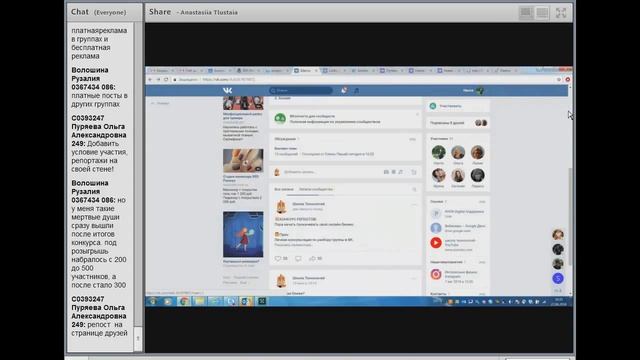This screenshot has width=640, height=360.
Task: Select the active VK browser tab
Action: point(306,71)
